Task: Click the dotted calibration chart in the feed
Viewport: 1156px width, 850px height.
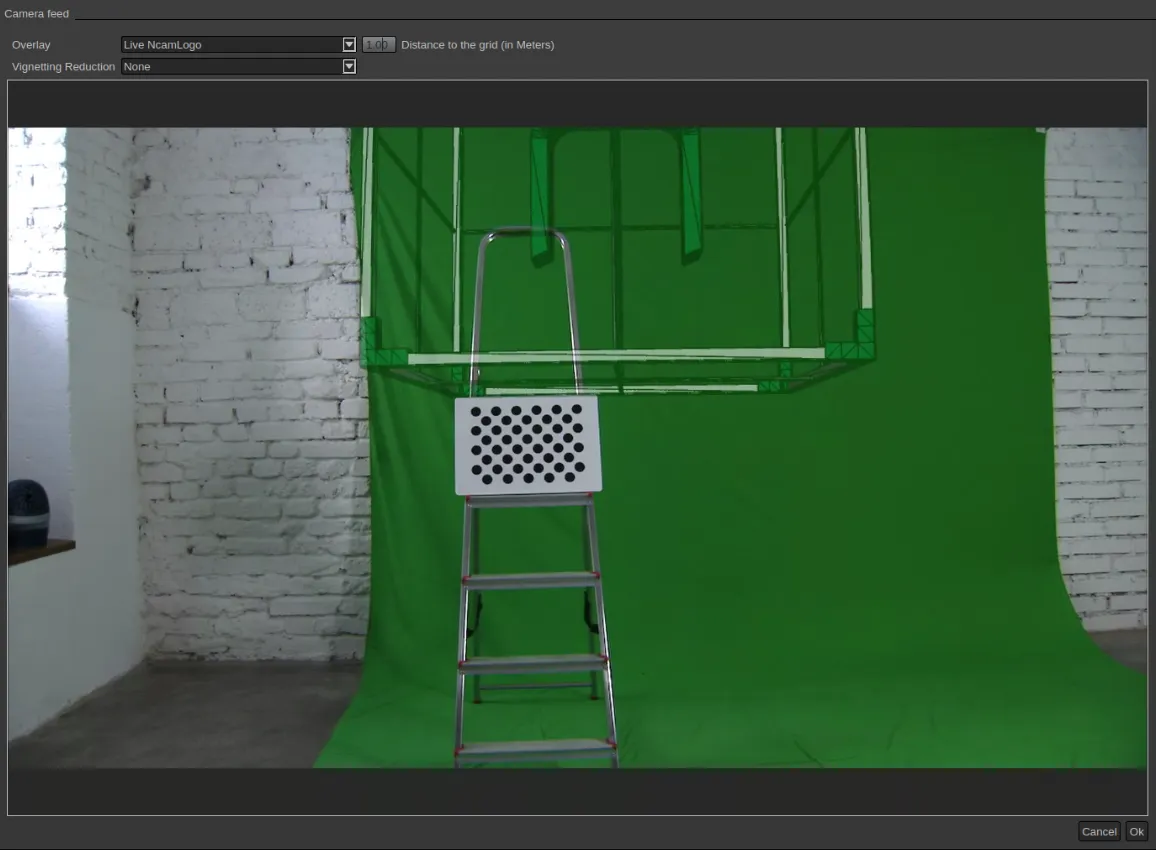Action: pos(528,445)
